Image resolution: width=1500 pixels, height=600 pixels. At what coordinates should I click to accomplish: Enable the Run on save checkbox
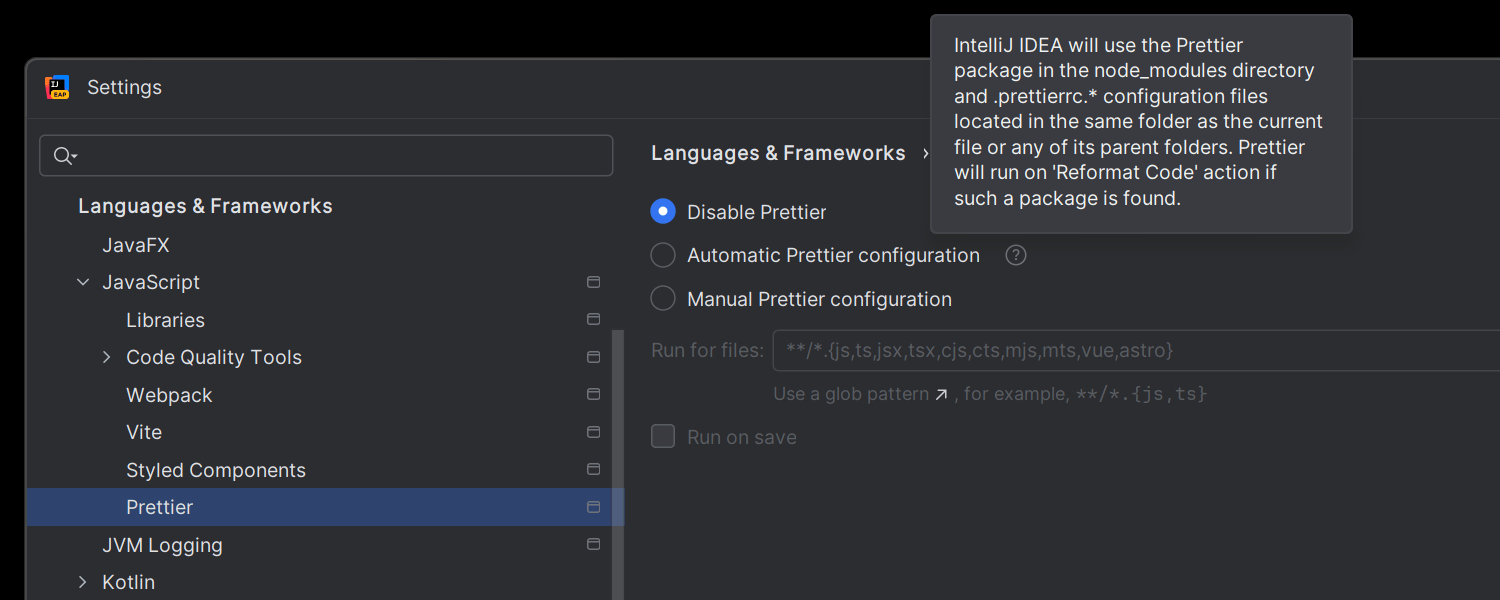coord(663,437)
